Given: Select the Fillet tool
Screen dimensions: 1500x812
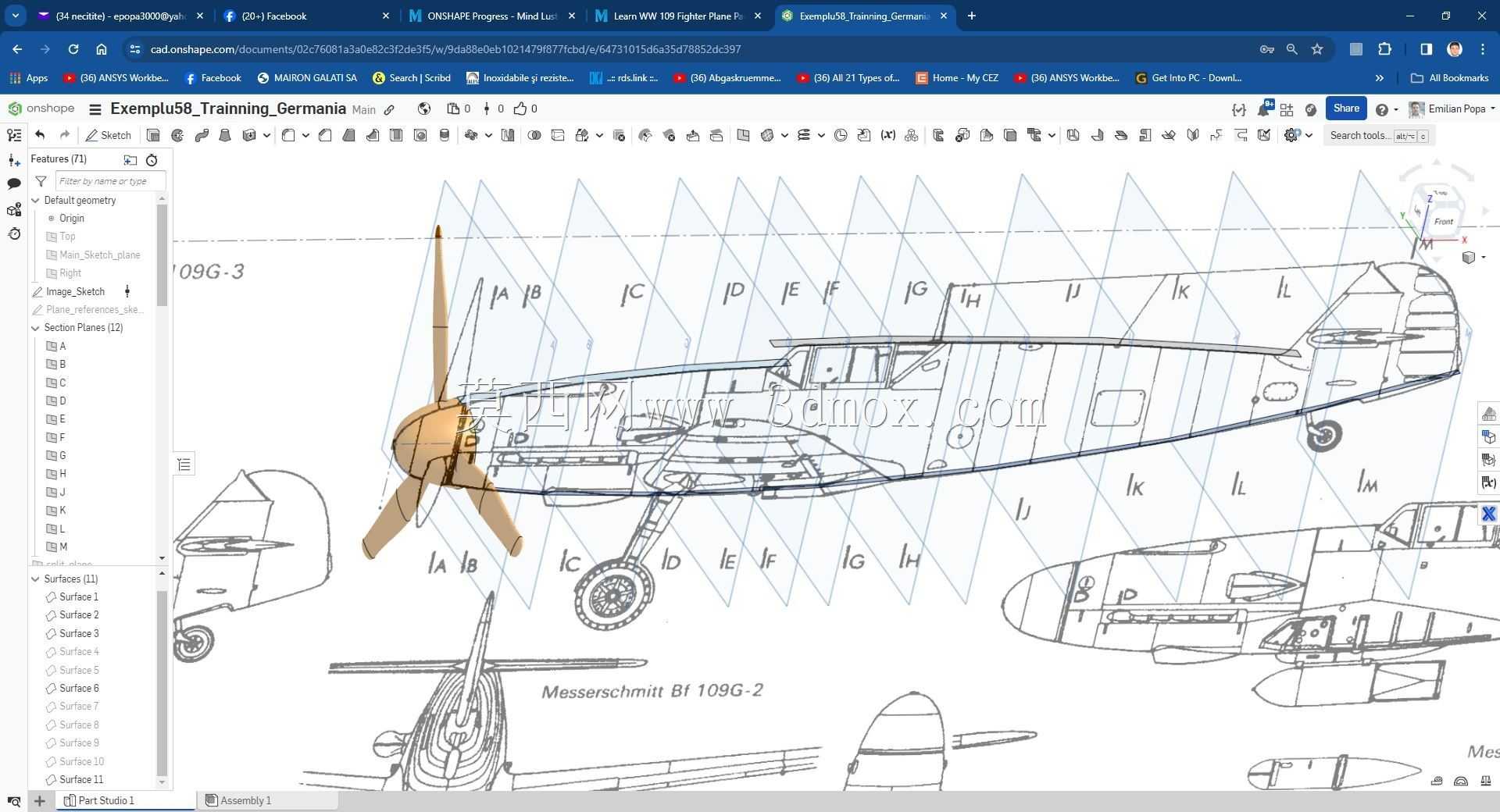Looking at the screenshot, I should pos(288,135).
